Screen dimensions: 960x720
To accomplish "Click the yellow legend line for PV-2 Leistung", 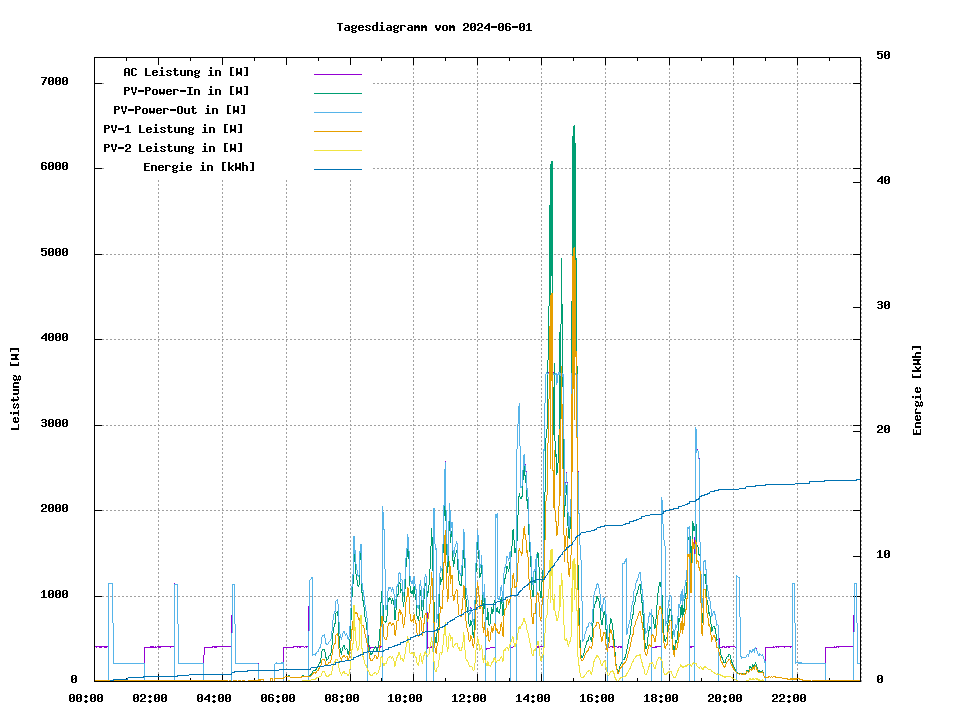I will 337,150.
